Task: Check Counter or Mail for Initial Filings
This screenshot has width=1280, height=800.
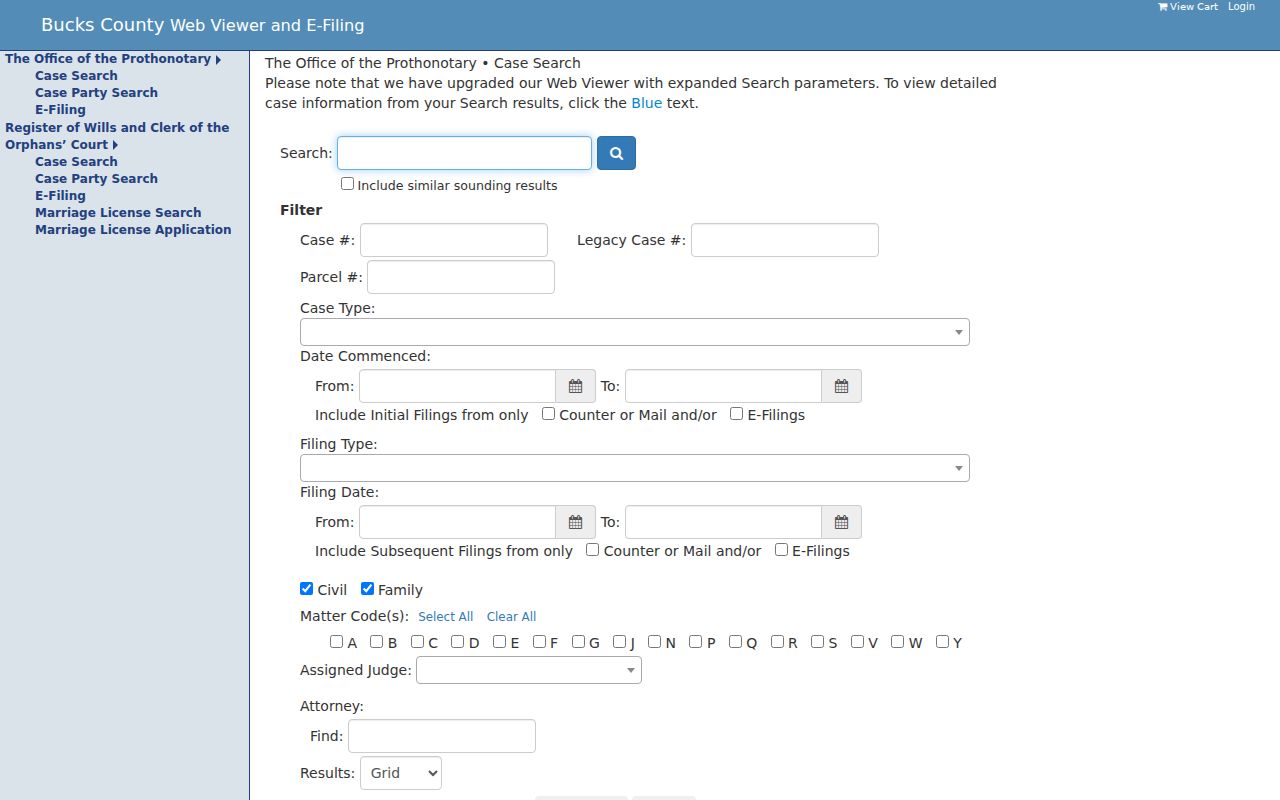Action: point(548,414)
